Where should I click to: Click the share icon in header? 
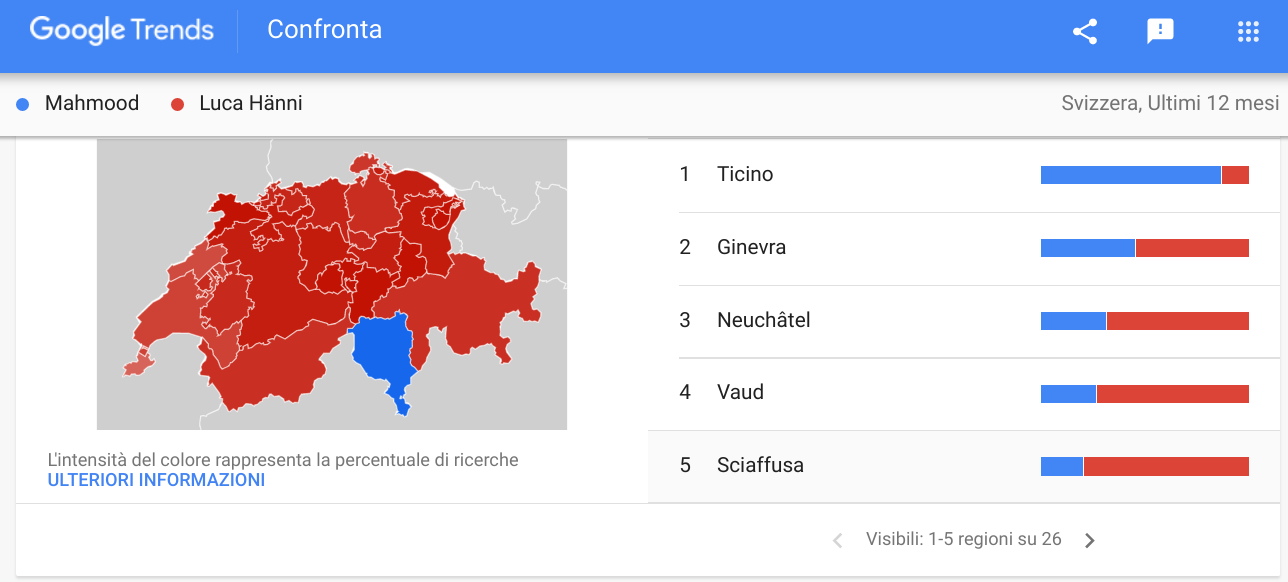click(x=1085, y=31)
